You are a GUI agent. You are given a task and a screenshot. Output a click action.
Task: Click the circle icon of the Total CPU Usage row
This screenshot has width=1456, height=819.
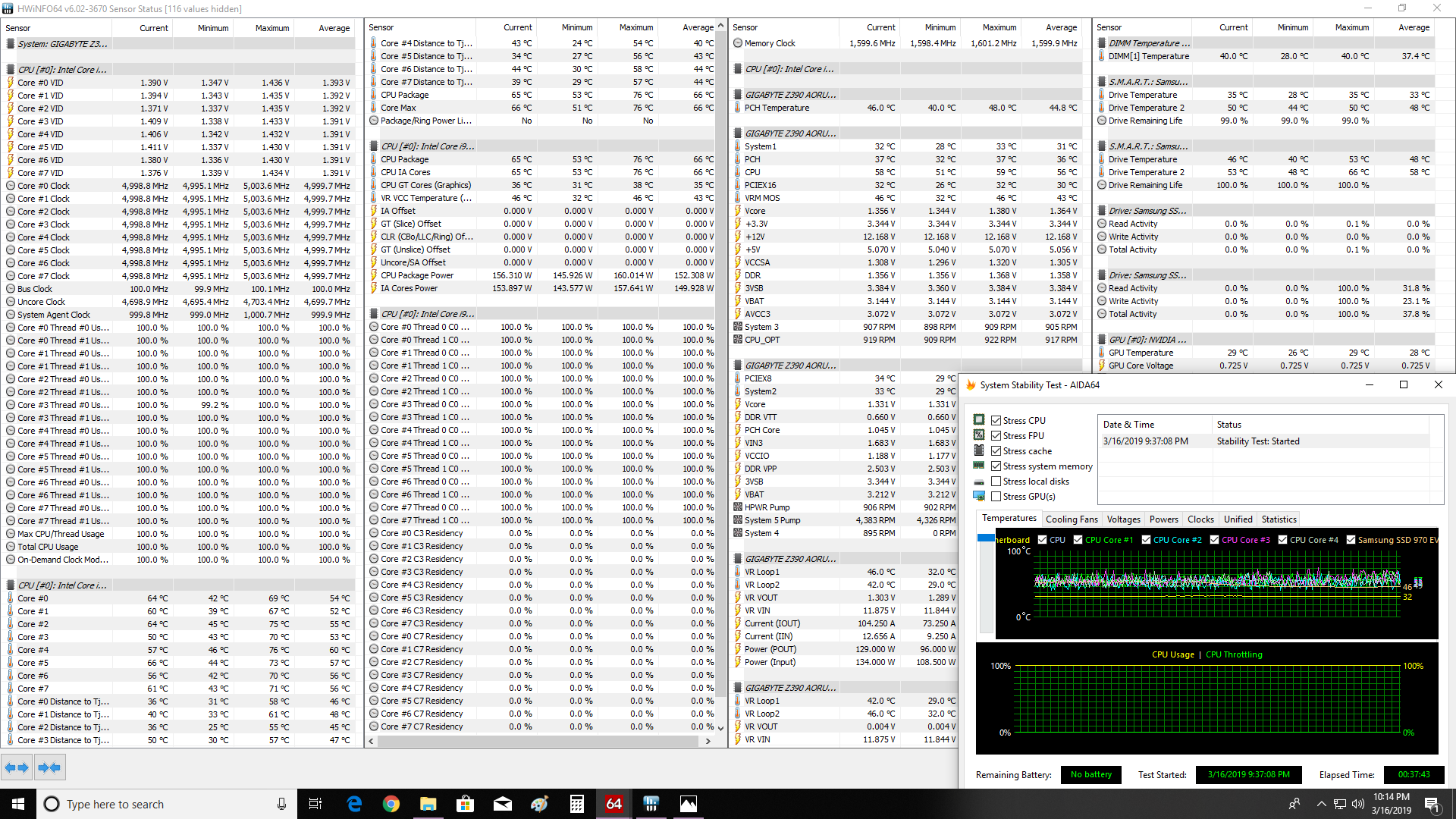click(11, 547)
